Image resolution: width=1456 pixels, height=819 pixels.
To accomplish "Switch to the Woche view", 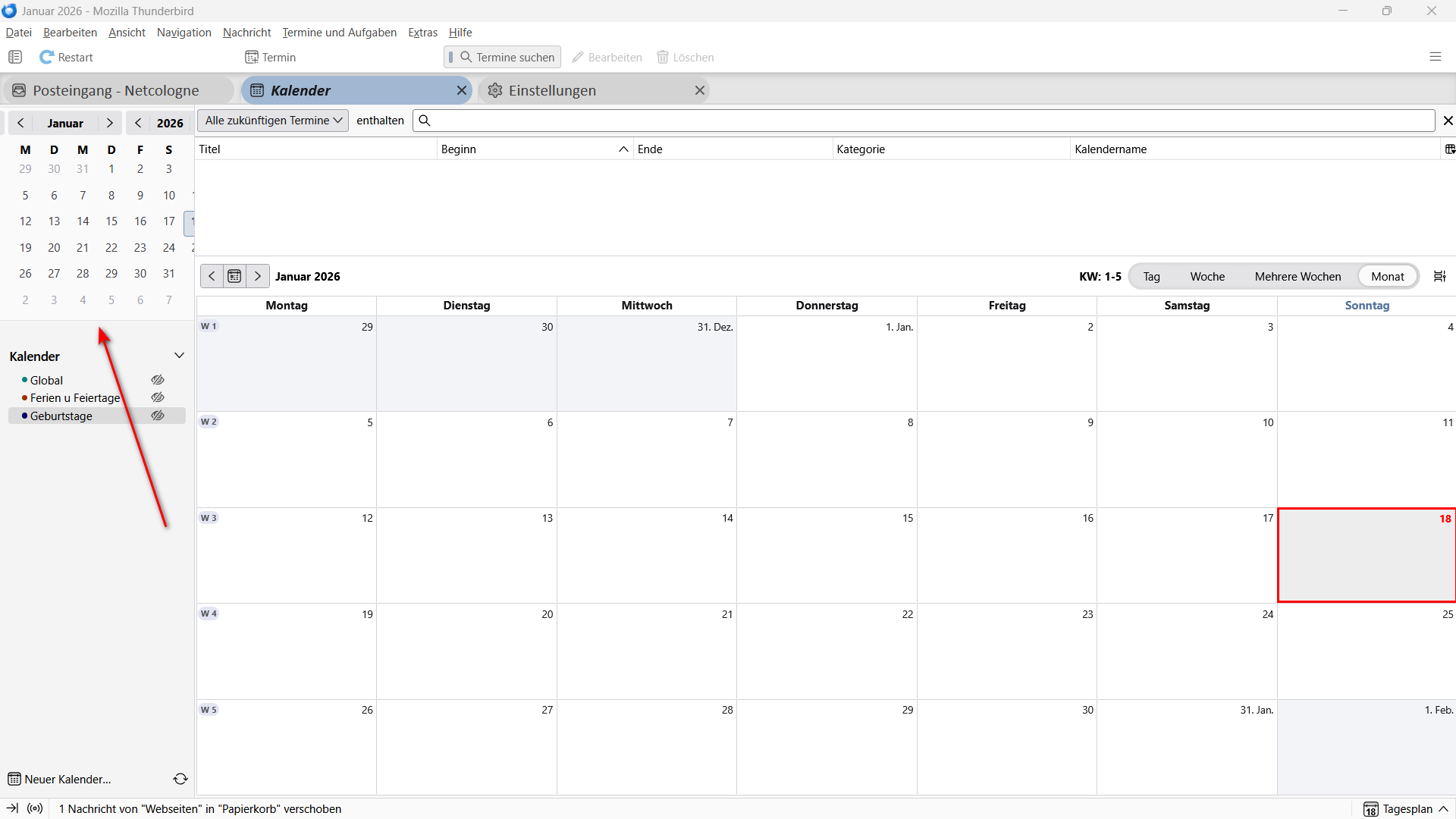I will (x=1207, y=276).
